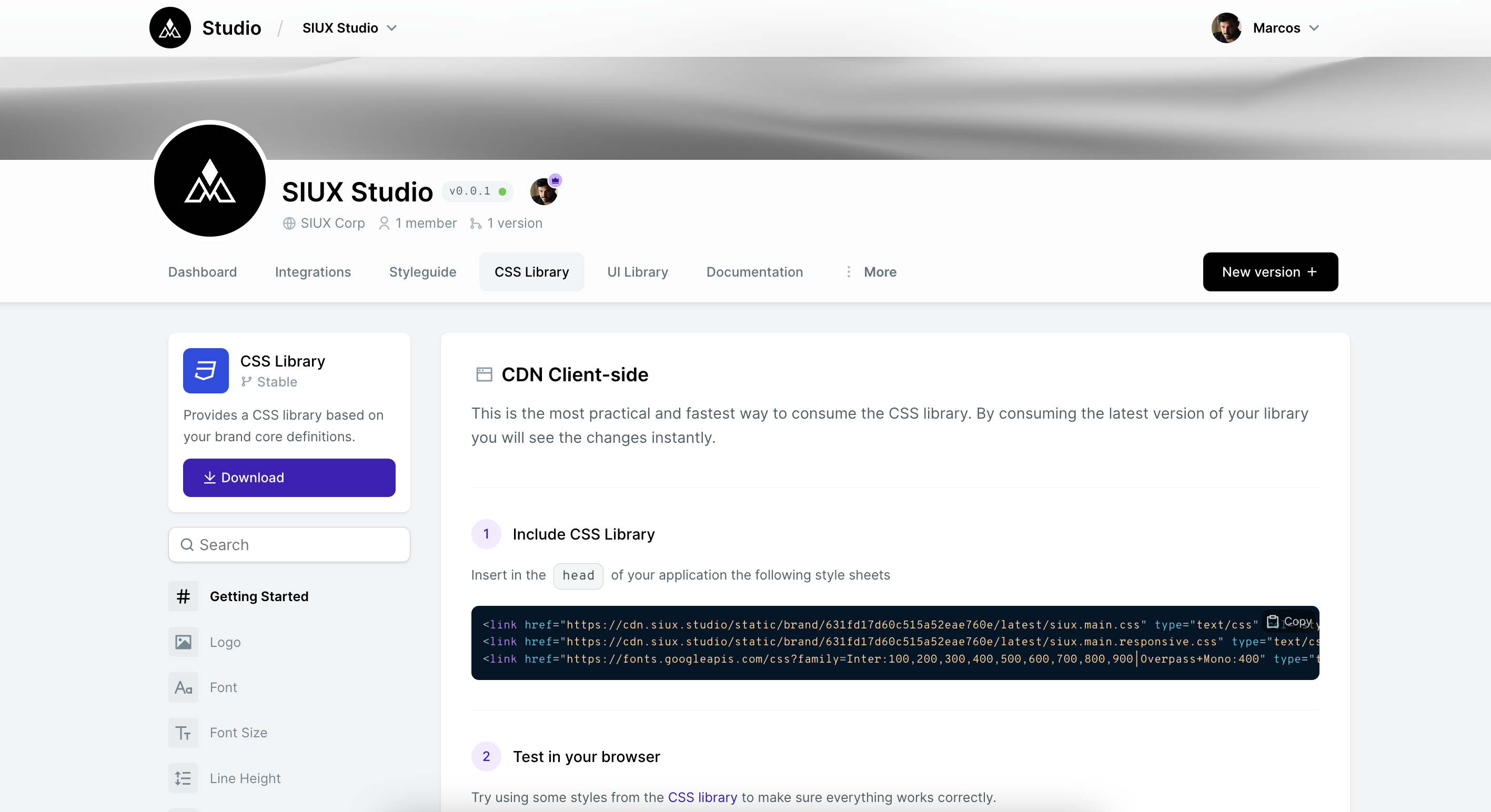Click the Line Height sidebar icon
Screen dimensions: 1491x812
pos(183,778)
